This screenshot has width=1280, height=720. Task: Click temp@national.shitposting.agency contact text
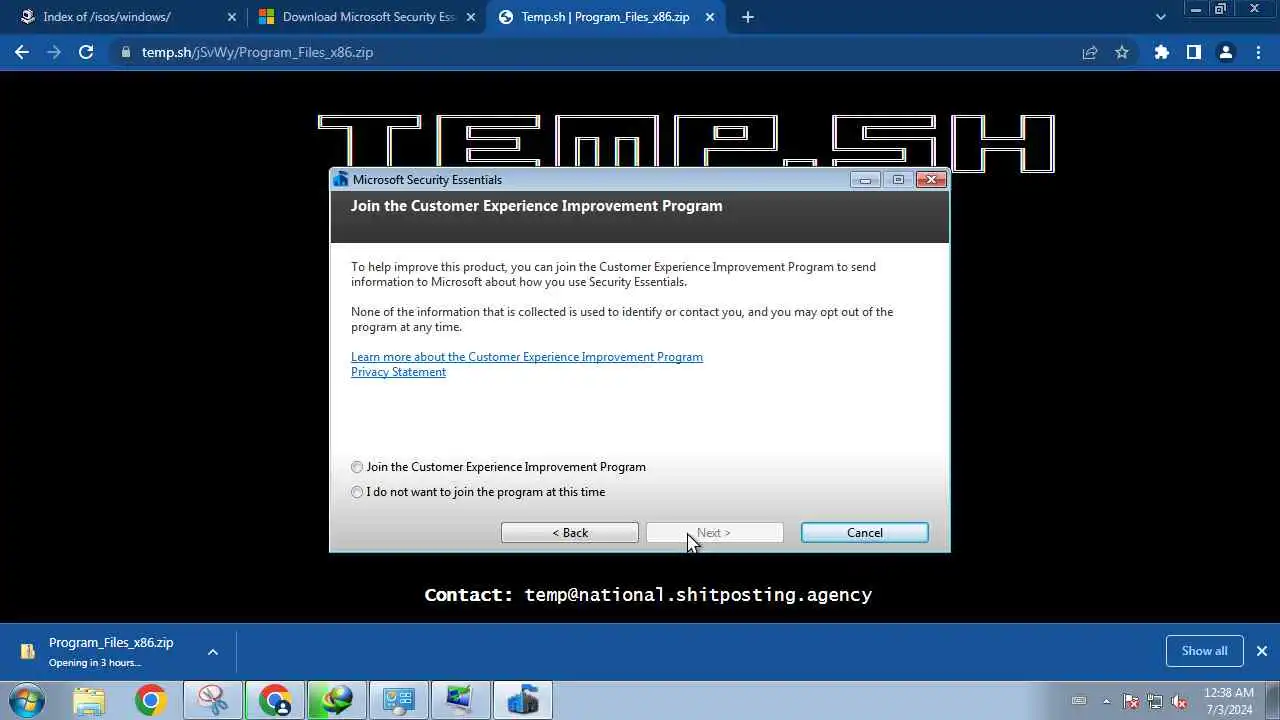tap(698, 595)
